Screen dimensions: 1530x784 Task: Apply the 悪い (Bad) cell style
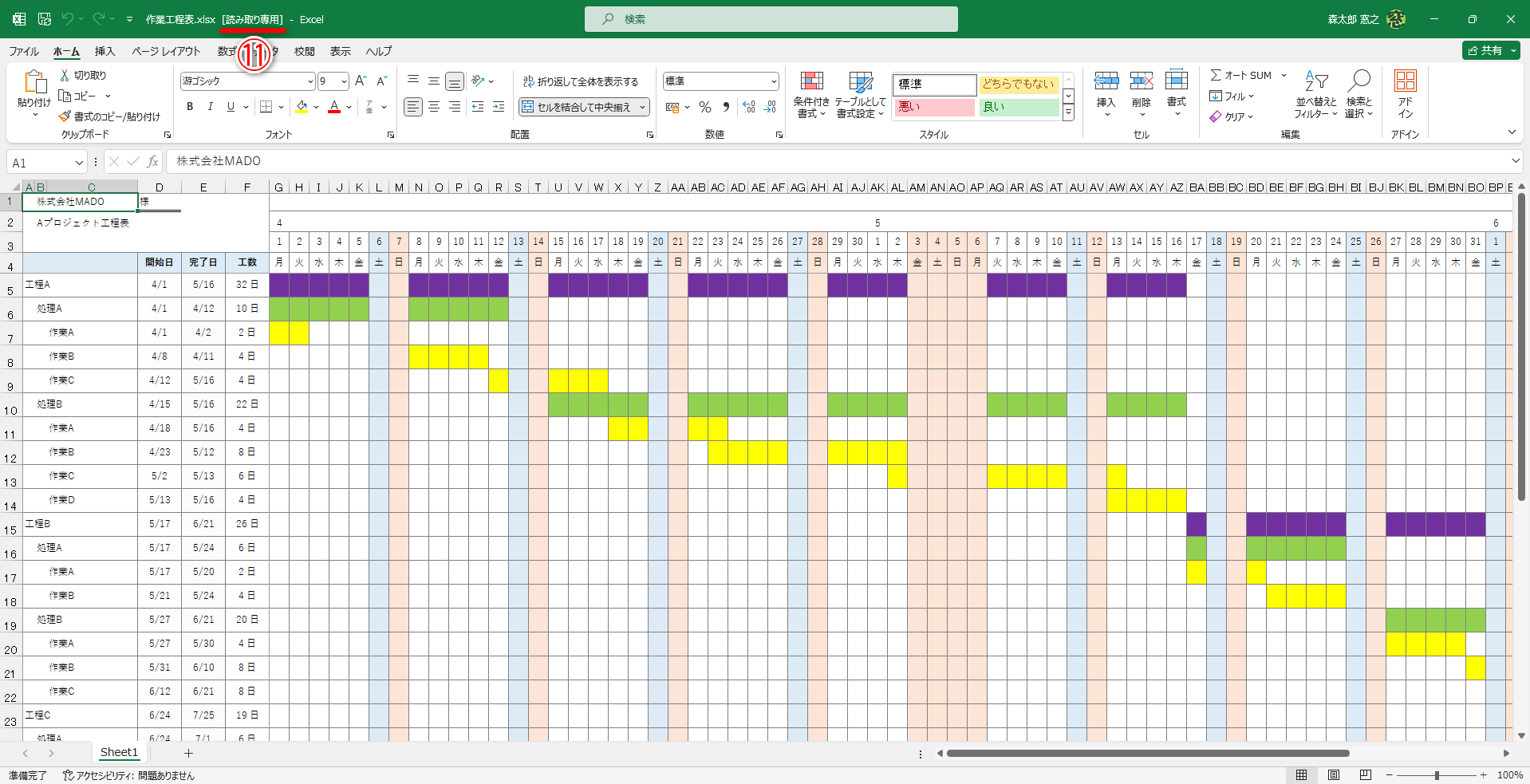[x=934, y=107]
